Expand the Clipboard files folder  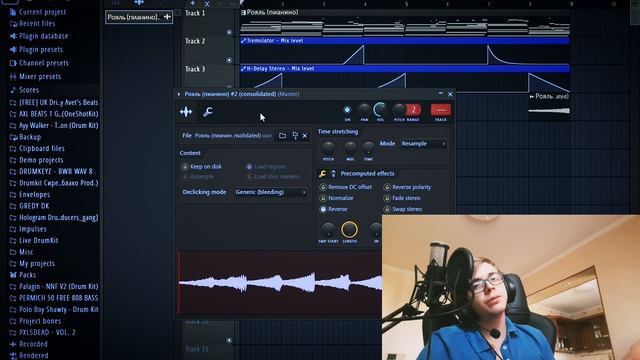[x=38, y=149]
